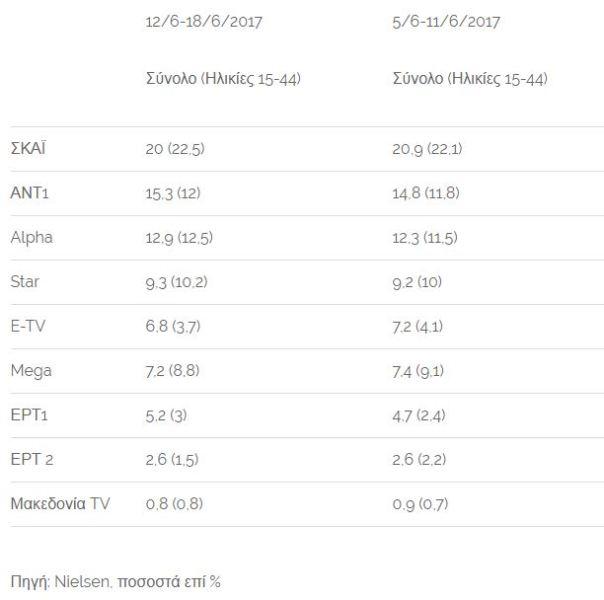The width and height of the screenshot is (604, 600).
Task: Select the ANT1 row label
Action: coord(29,193)
